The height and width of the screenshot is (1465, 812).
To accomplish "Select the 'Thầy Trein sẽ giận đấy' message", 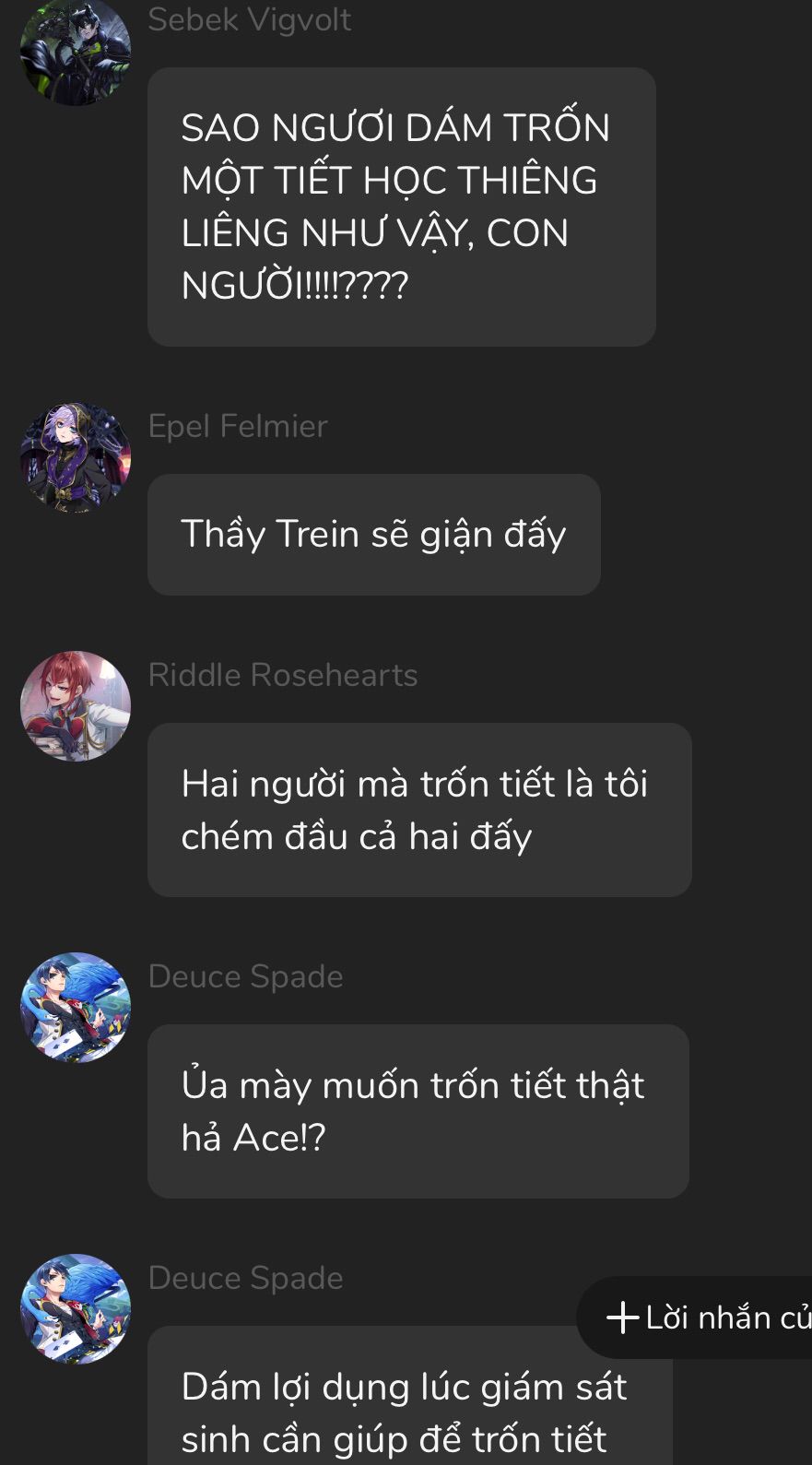I will pos(374,535).
